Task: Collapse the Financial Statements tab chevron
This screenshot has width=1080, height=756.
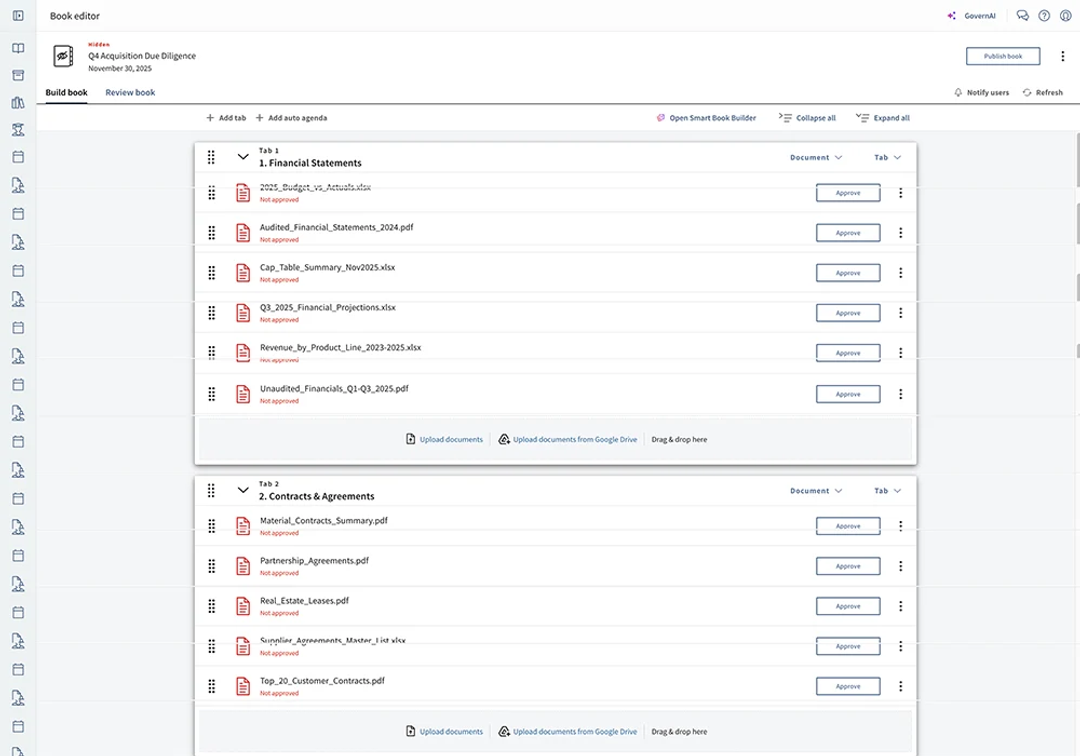Action: click(x=243, y=157)
